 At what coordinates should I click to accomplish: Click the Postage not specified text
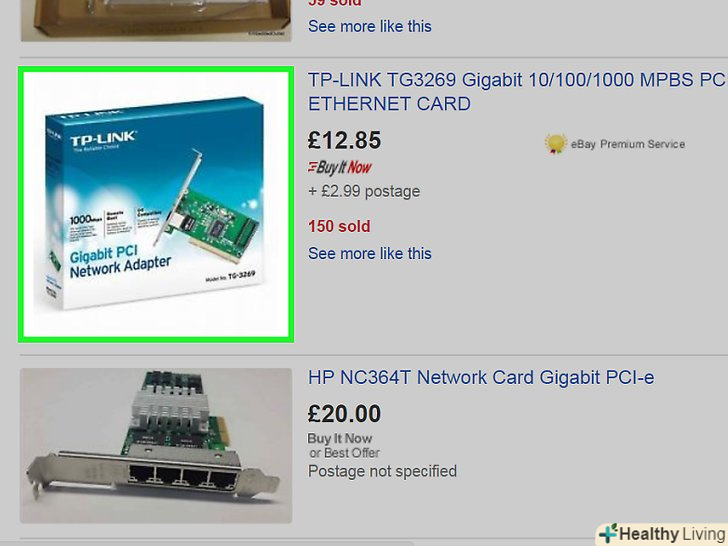point(382,471)
